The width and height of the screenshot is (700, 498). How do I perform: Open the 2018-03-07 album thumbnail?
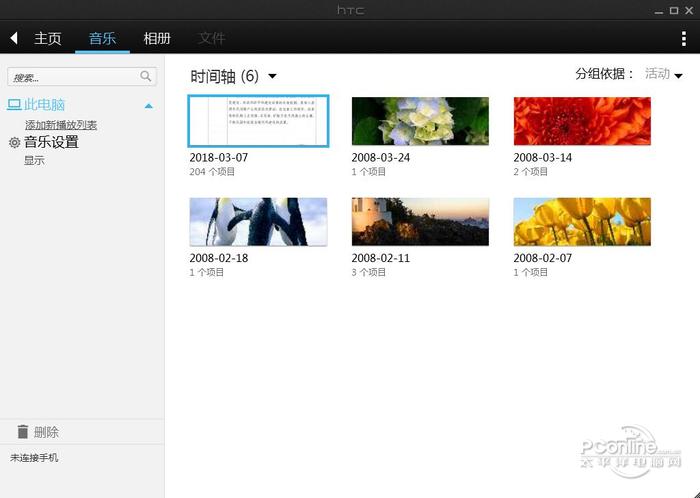258,121
